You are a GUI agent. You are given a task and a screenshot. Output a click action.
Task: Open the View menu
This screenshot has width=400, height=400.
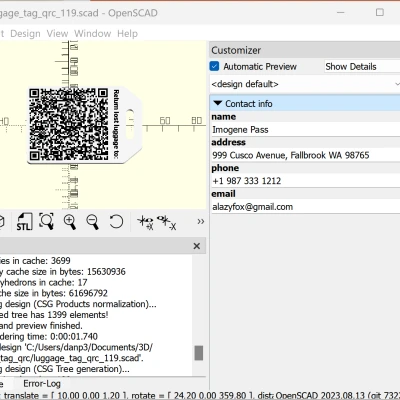click(57, 34)
